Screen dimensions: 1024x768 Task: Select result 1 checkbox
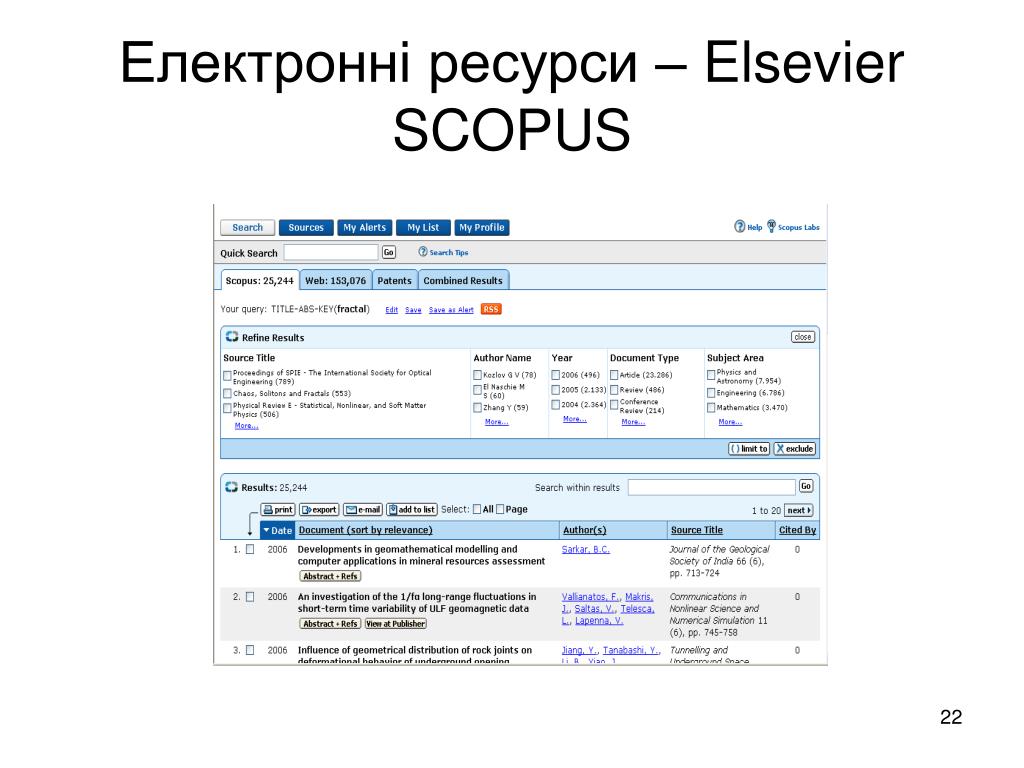point(249,549)
